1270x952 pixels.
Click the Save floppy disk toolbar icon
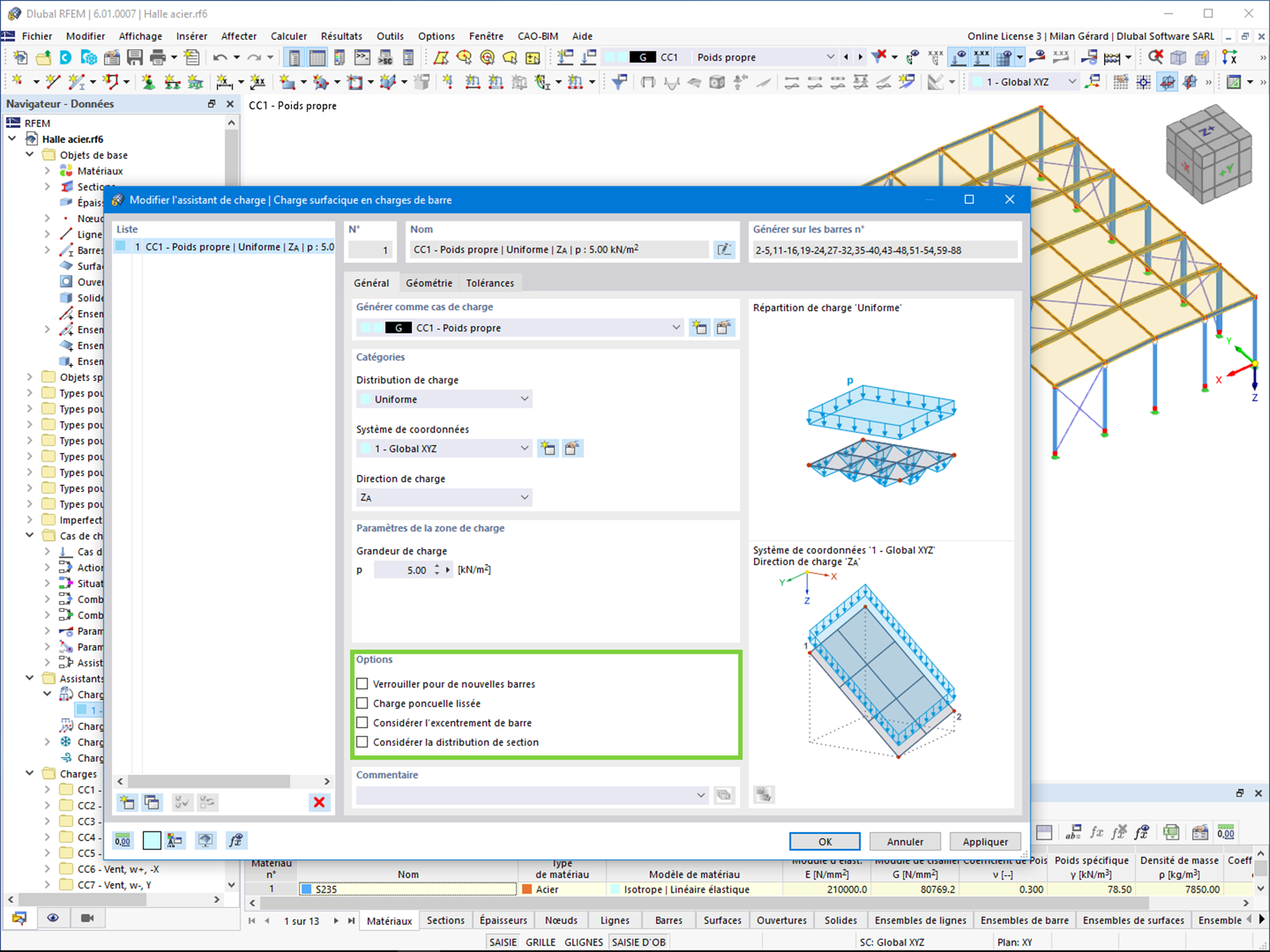(x=135, y=57)
